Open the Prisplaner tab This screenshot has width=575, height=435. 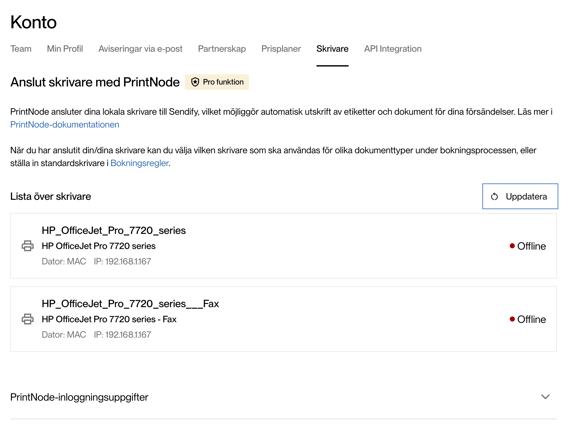click(x=281, y=49)
